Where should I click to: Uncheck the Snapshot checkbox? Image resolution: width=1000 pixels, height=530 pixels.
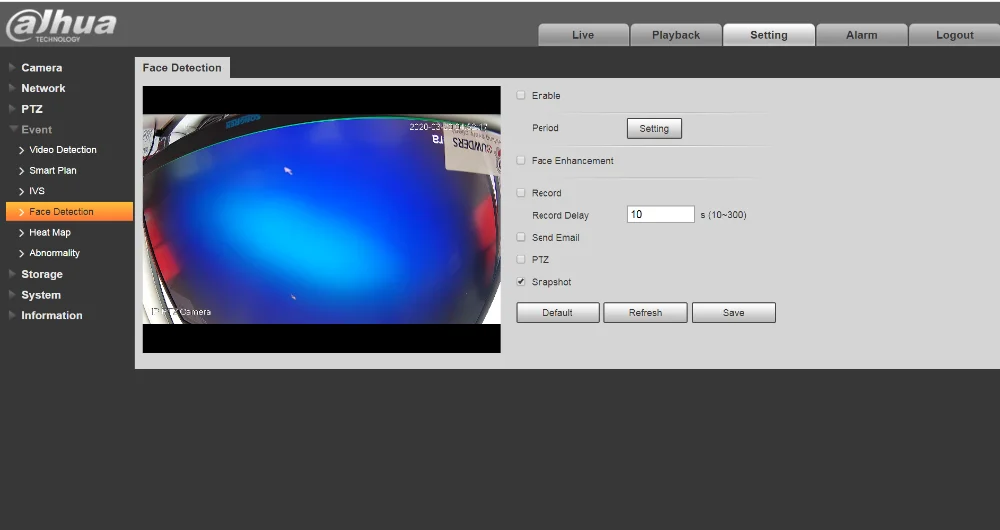pos(521,281)
